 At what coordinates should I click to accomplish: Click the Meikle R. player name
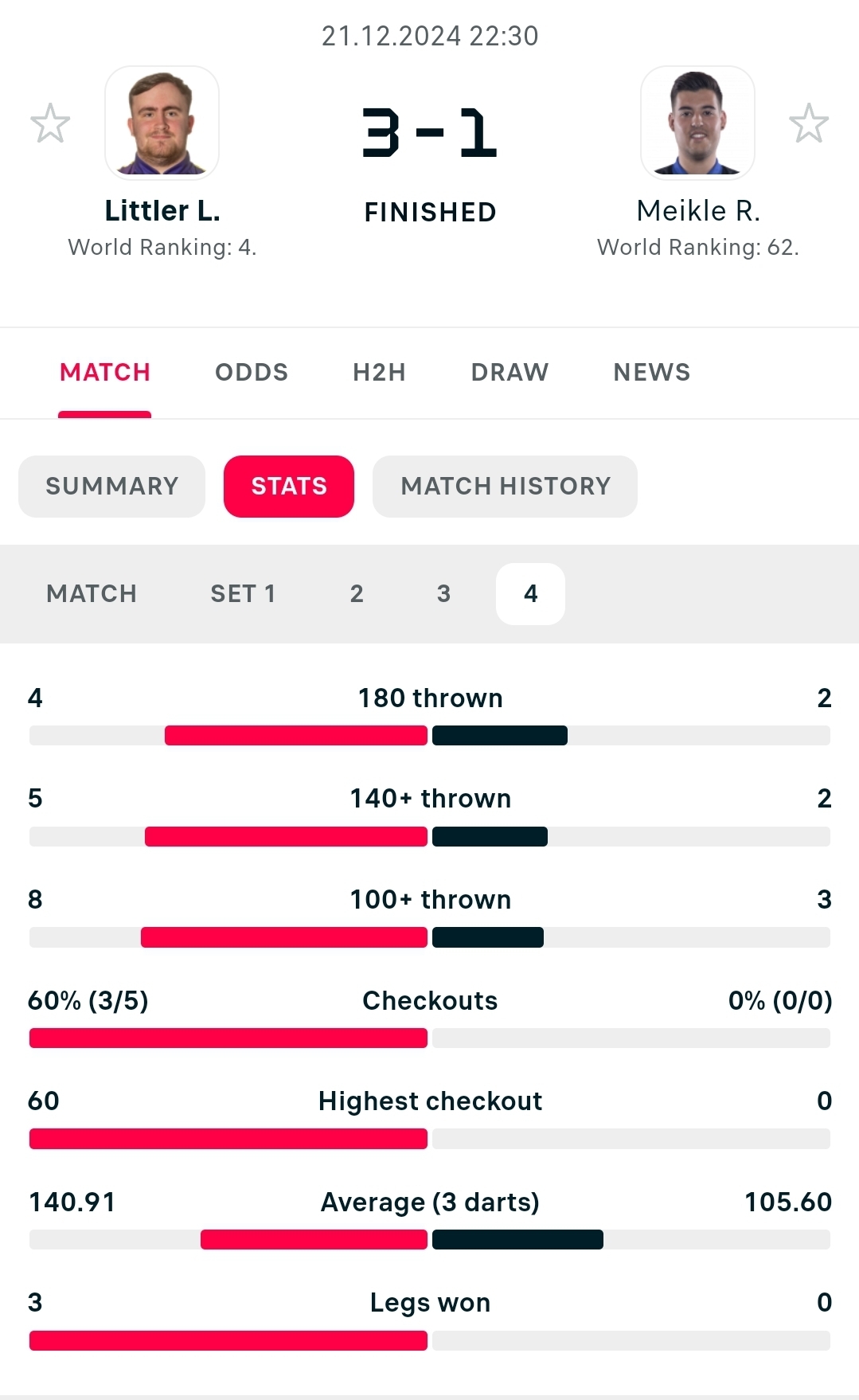coord(698,211)
